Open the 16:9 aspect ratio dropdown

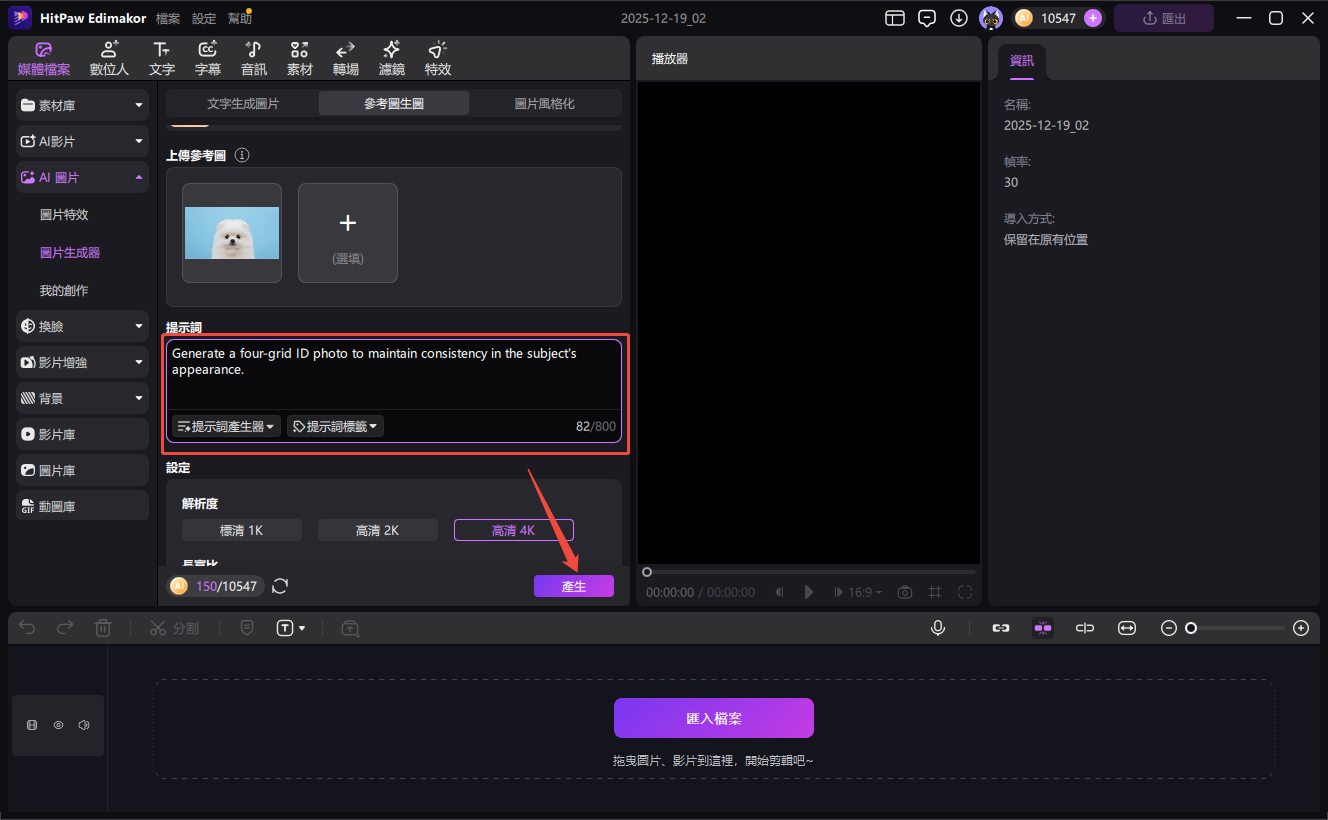pyautogui.click(x=858, y=592)
